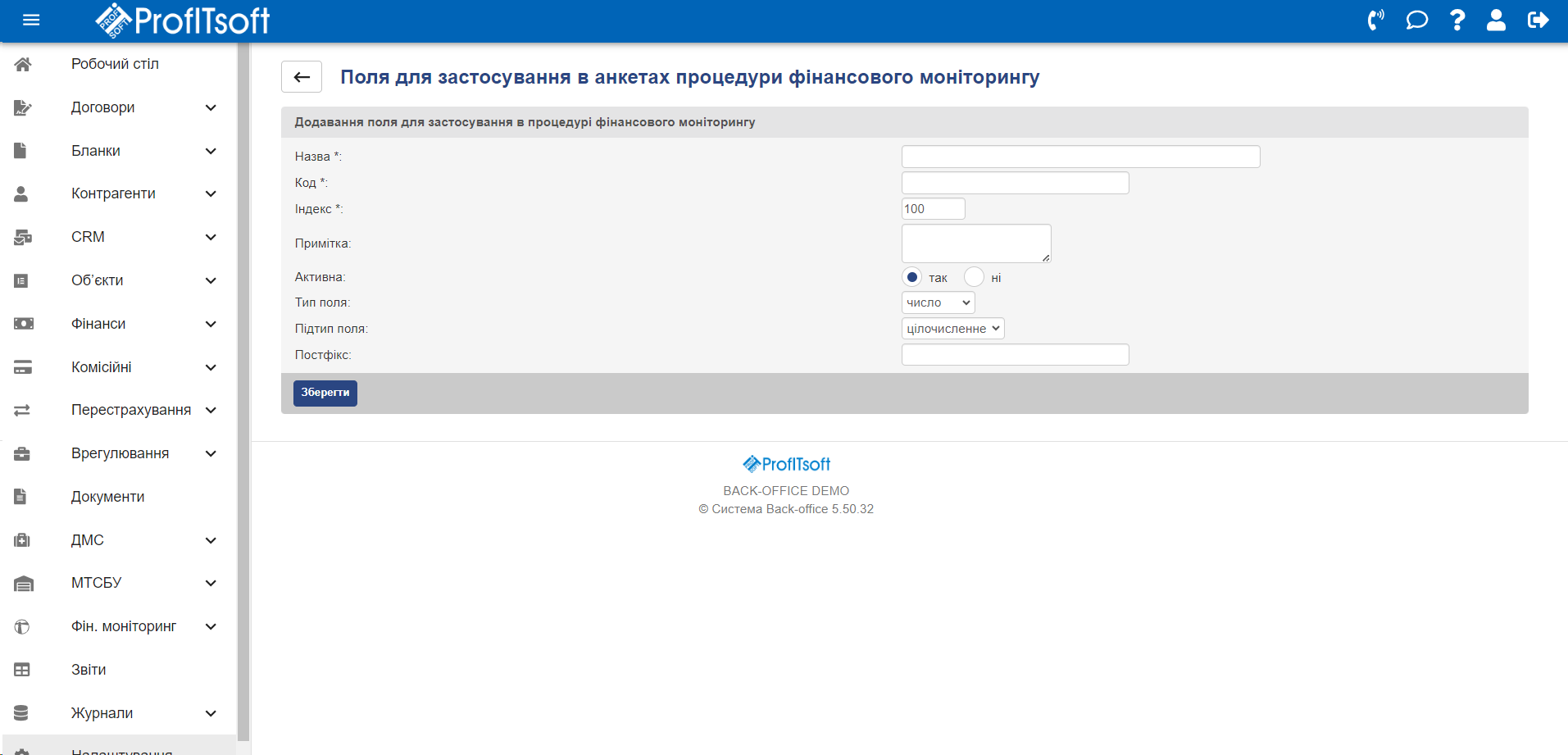Open the user profile icon
The height and width of the screenshot is (755, 1568).
[1496, 20]
